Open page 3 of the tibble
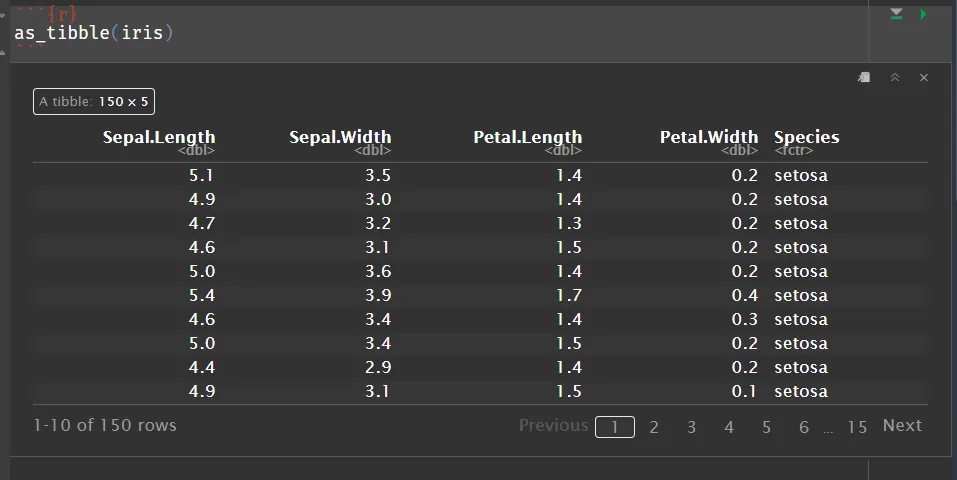Viewport: 957px width, 480px height. pyautogui.click(x=691, y=427)
